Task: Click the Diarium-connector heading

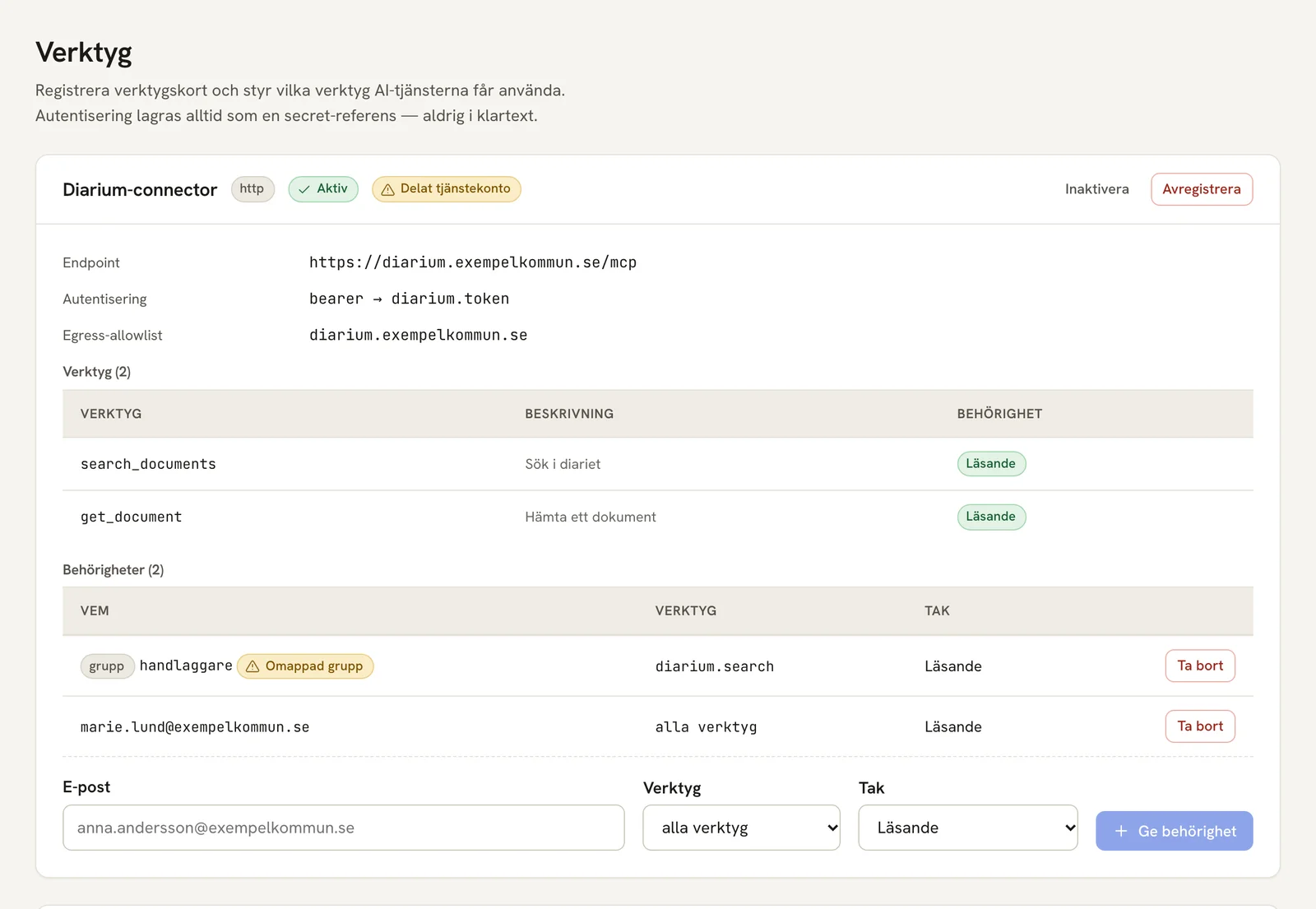Action: [140, 190]
